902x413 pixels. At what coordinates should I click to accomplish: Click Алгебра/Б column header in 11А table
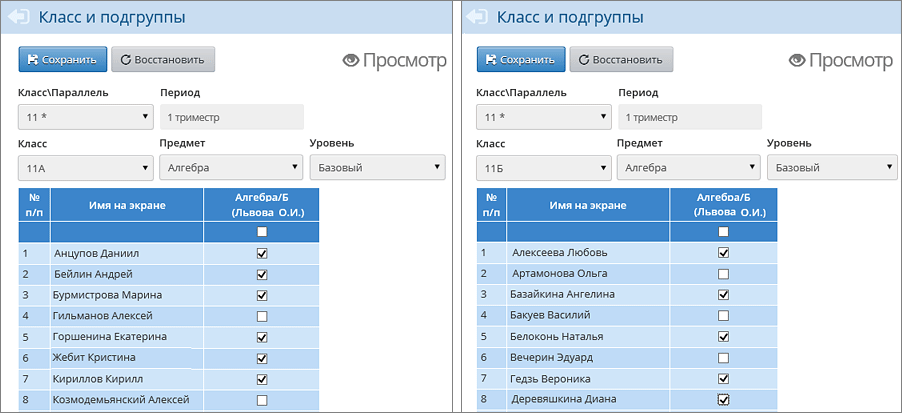(262, 205)
